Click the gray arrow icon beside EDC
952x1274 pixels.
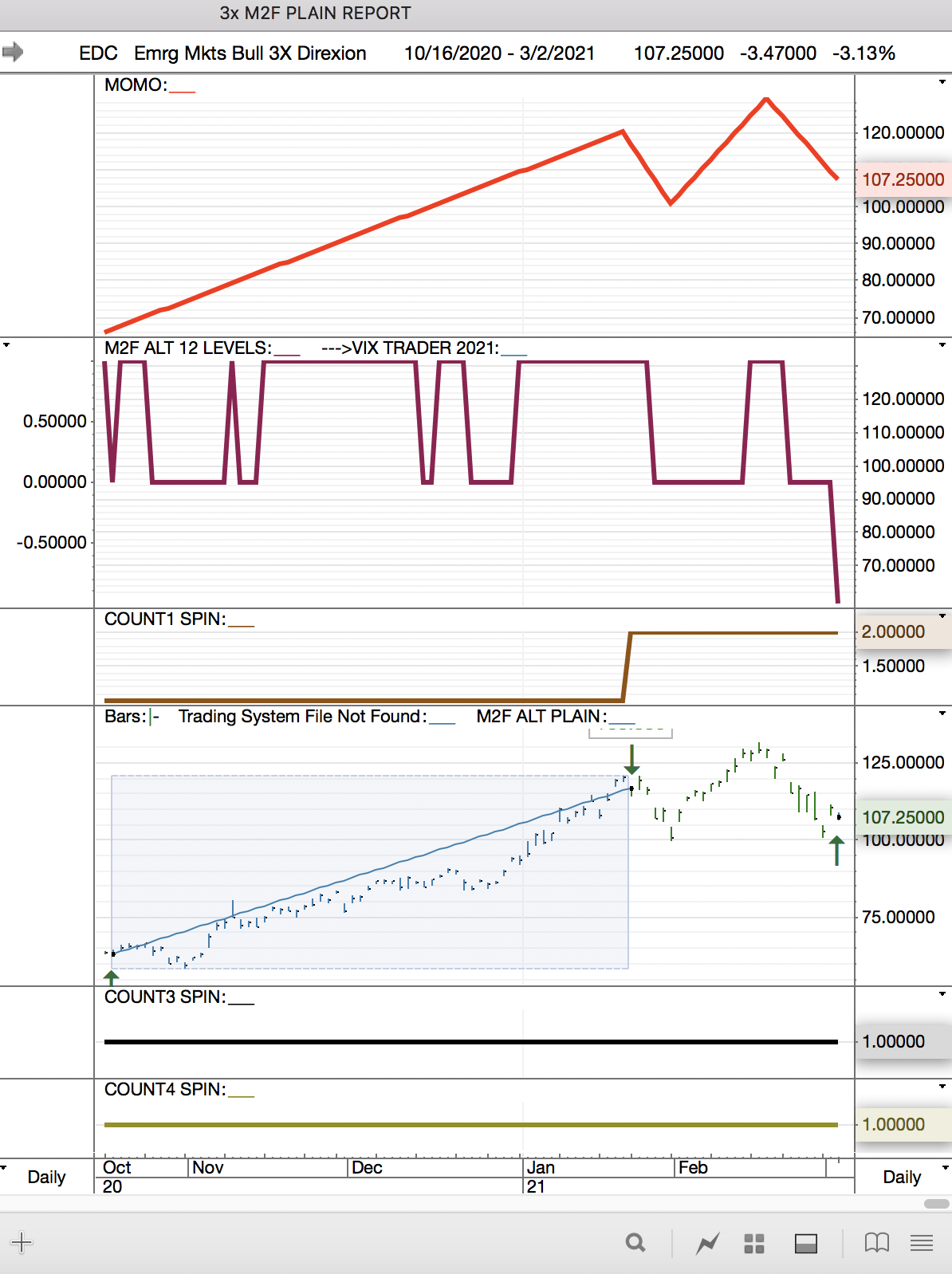click(13, 53)
